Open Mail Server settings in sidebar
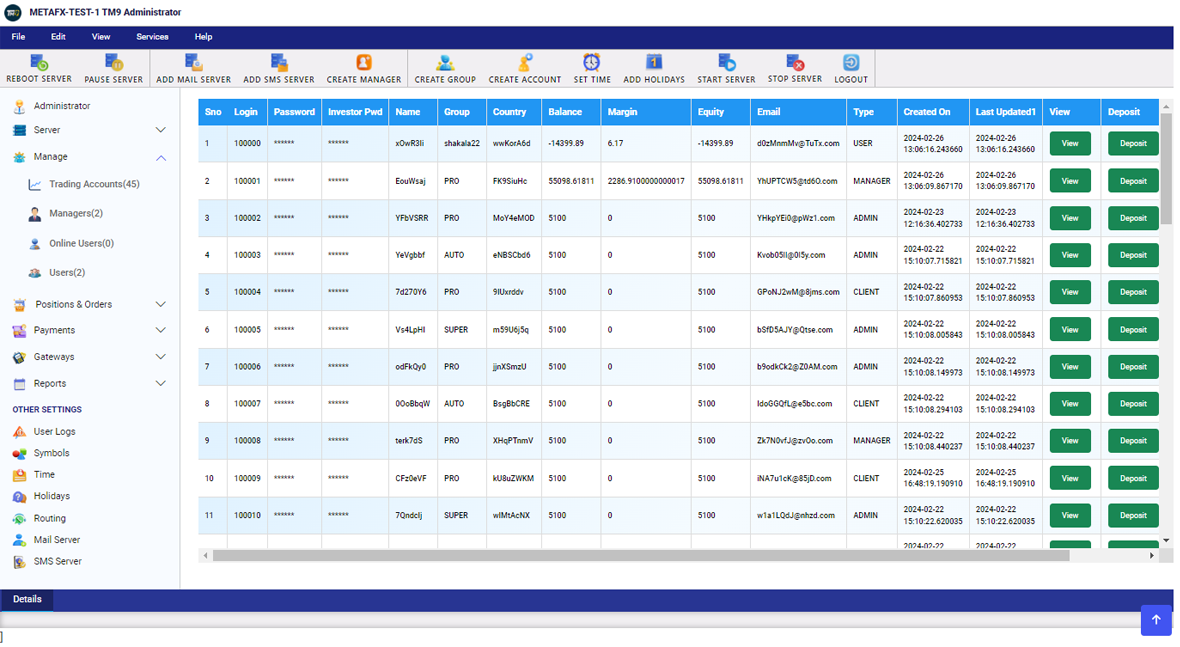The height and width of the screenshot is (647, 1180). point(56,540)
